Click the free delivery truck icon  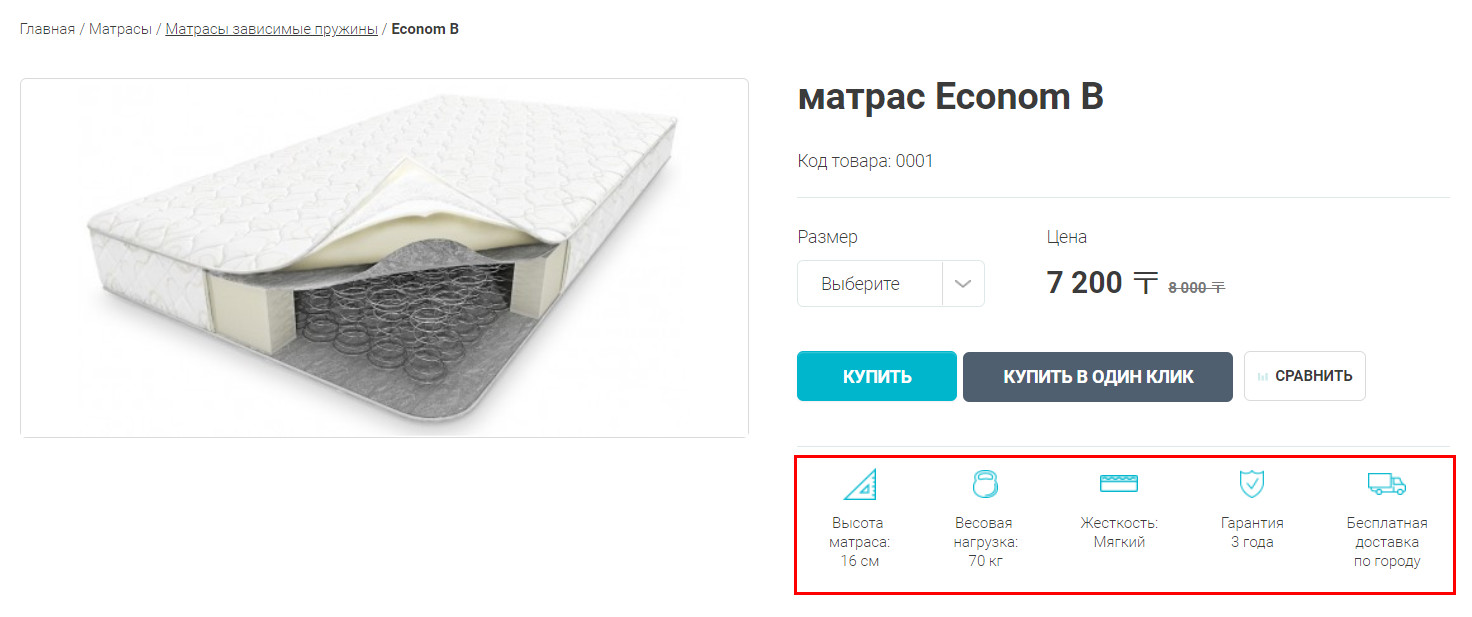pos(1387,484)
